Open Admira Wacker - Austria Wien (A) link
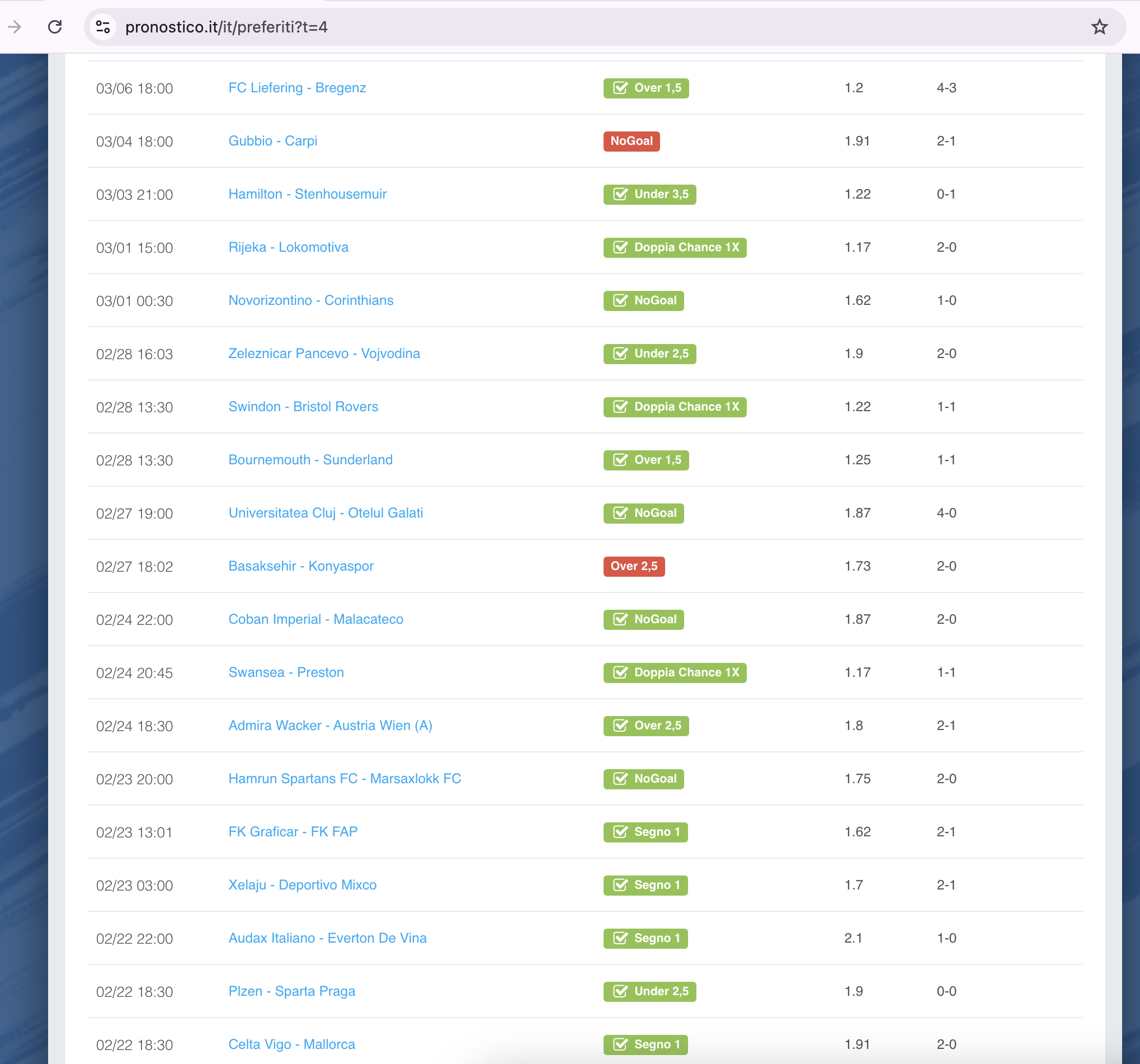The height and width of the screenshot is (1064, 1140). pyautogui.click(x=329, y=726)
